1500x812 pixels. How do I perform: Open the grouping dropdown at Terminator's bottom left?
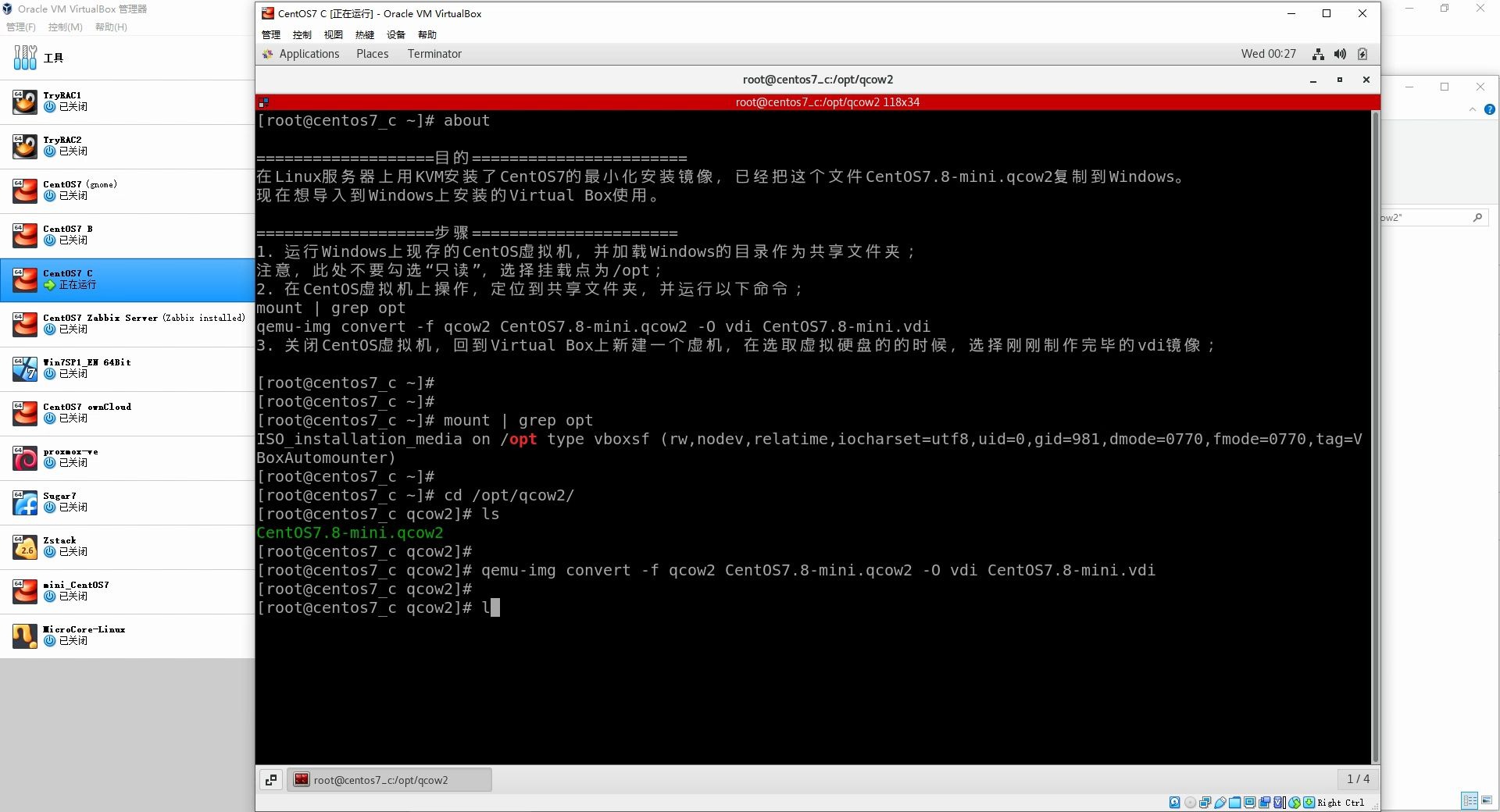pyautogui.click(x=271, y=779)
